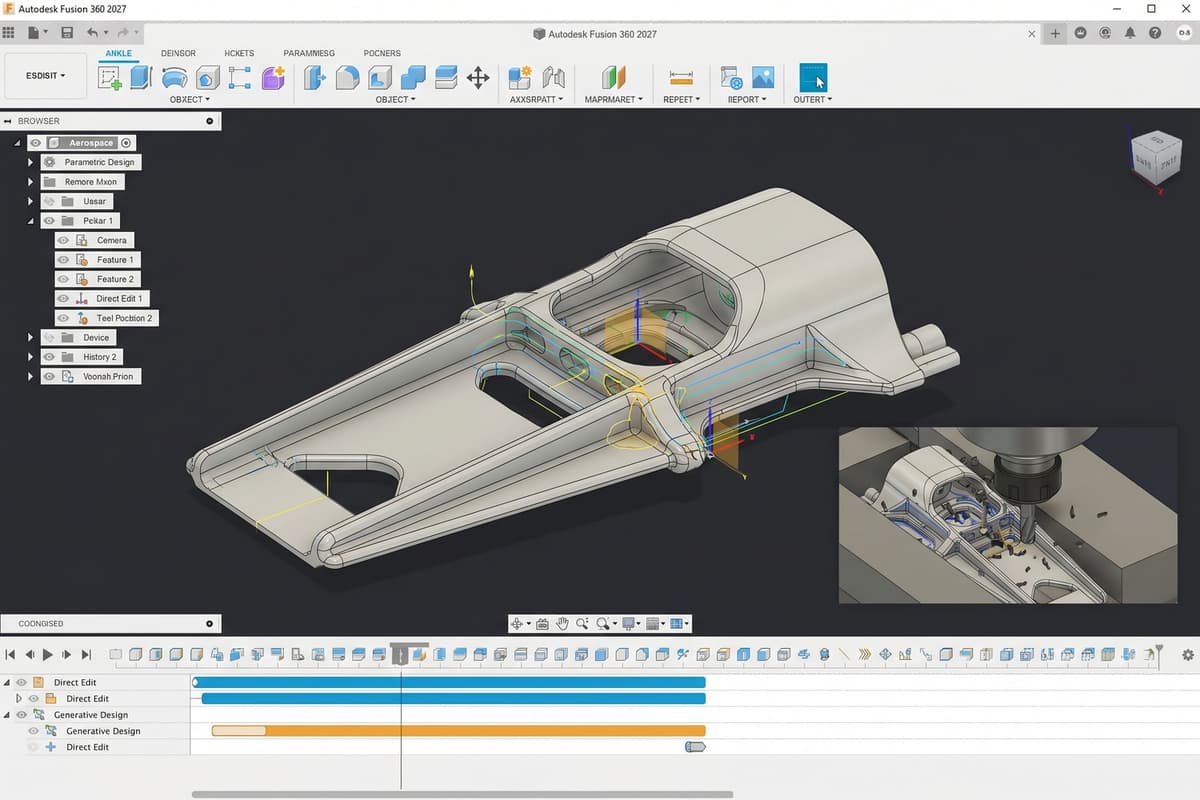Expand the Remore Mxon folder
Viewport: 1200px width, 800px height.
[x=31, y=182]
